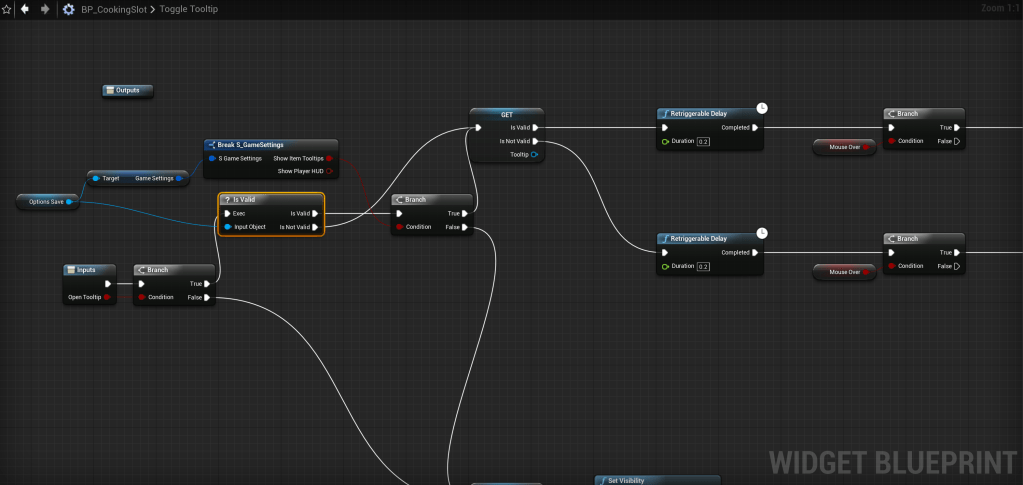Click Duration field on upper Retriggerable Delay
Image resolution: width=1023 pixels, height=485 pixels.
tap(703, 142)
